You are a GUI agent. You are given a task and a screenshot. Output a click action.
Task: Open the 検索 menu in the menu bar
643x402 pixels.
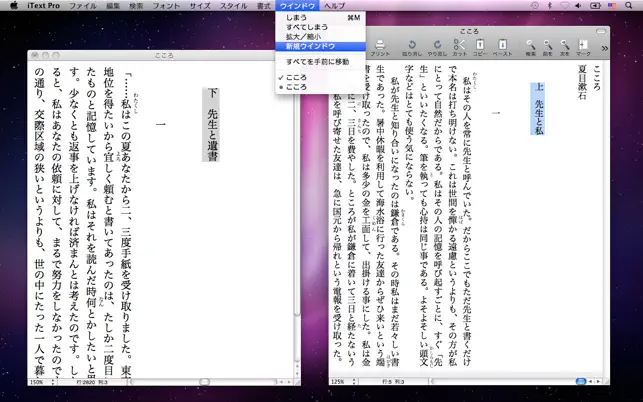point(136,6)
